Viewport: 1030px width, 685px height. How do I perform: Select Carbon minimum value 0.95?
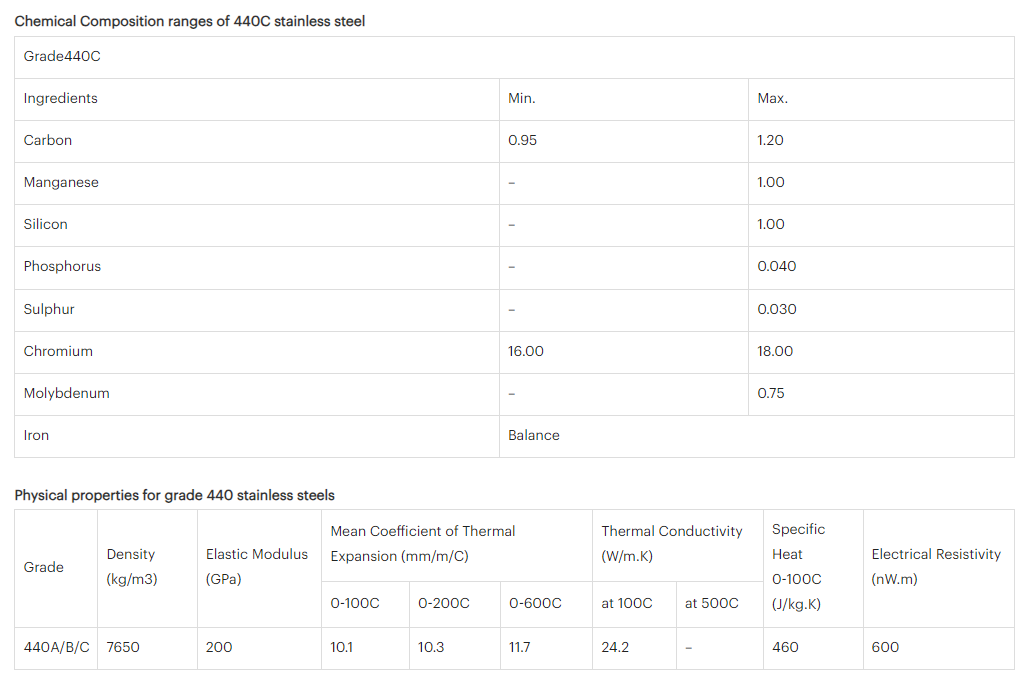pos(522,141)
